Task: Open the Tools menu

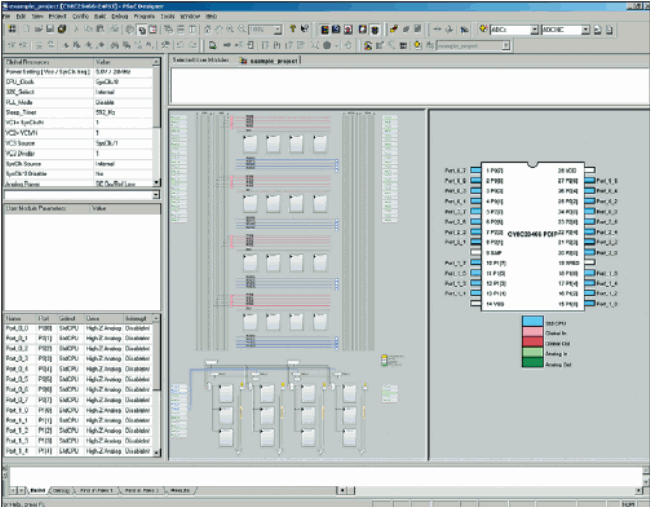Action: point(167,16)
